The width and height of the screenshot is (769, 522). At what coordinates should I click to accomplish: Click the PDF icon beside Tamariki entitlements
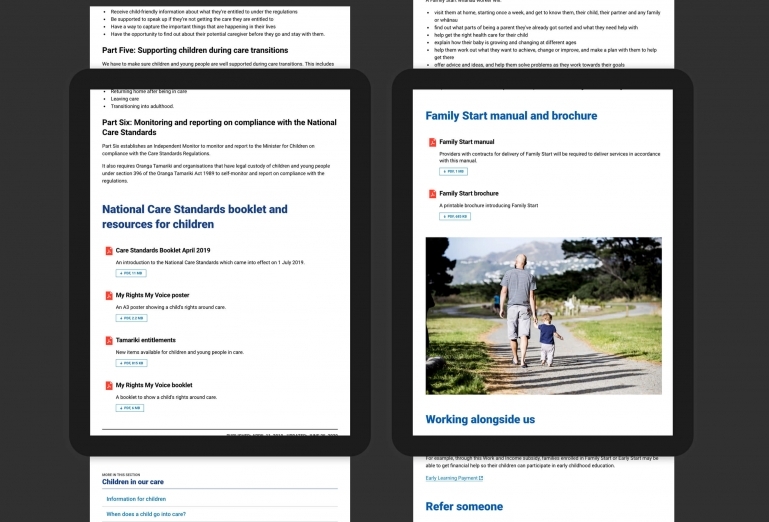pos(109,340)
